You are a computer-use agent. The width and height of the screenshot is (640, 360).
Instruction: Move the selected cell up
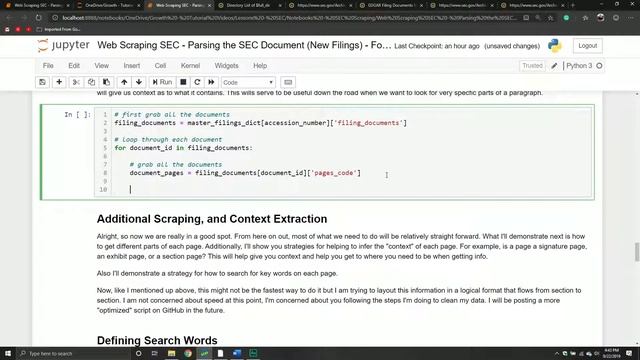point(124,82)
